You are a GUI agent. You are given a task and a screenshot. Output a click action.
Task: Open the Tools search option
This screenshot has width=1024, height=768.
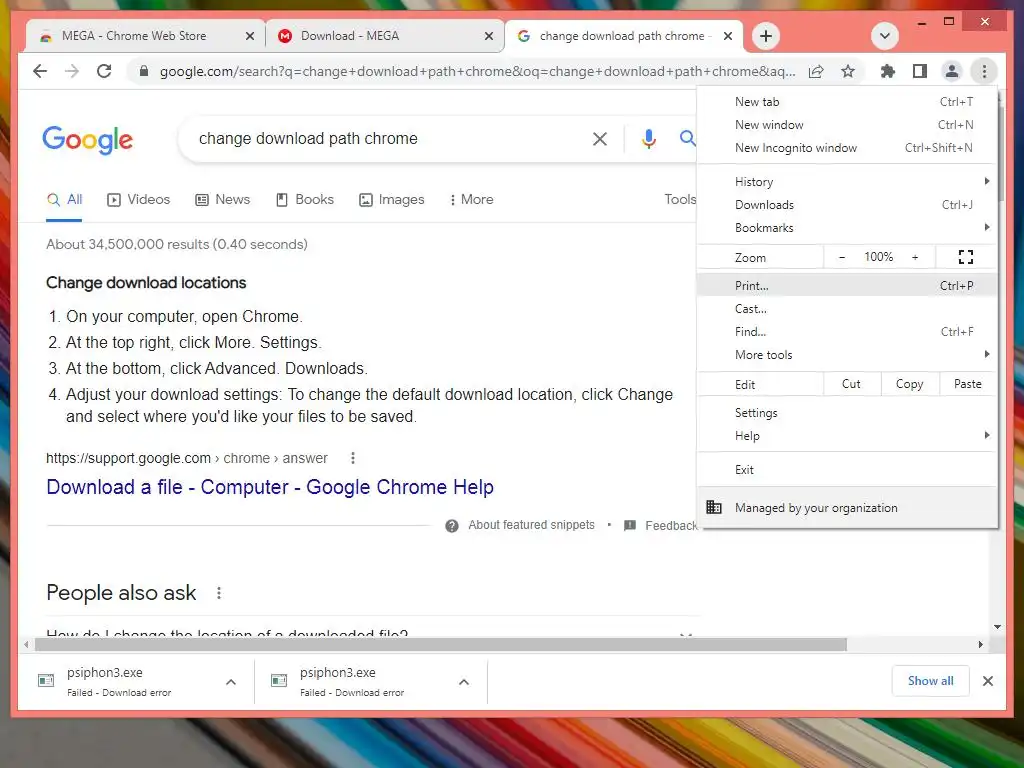pos(680,200)
